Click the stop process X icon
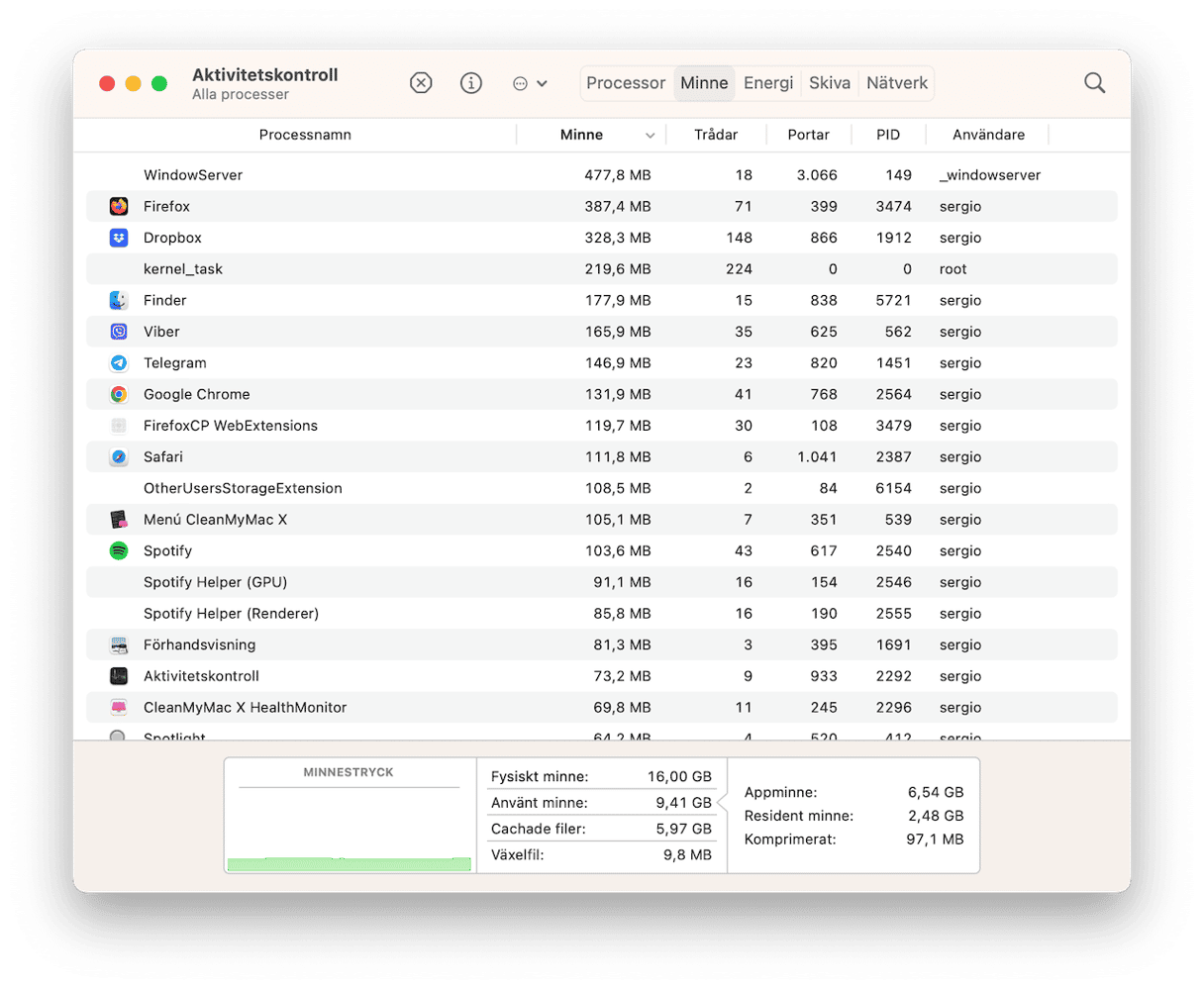 [421, 83]
